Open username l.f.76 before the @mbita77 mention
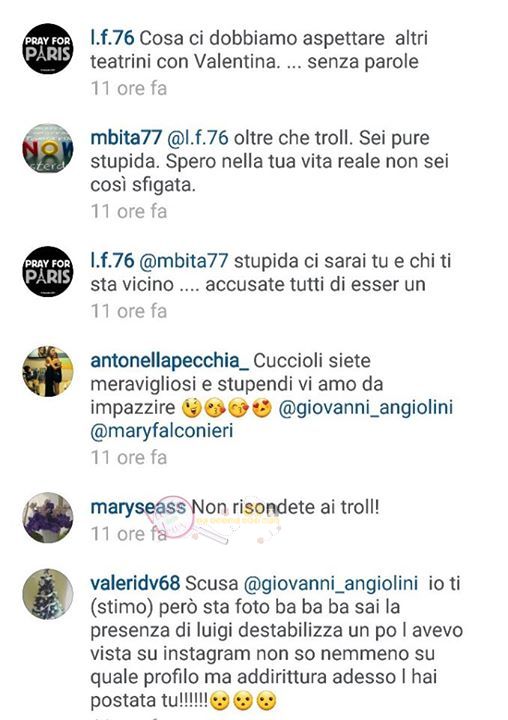The height and width of the screenshot is (720, 508). click(x=112, y=261)
